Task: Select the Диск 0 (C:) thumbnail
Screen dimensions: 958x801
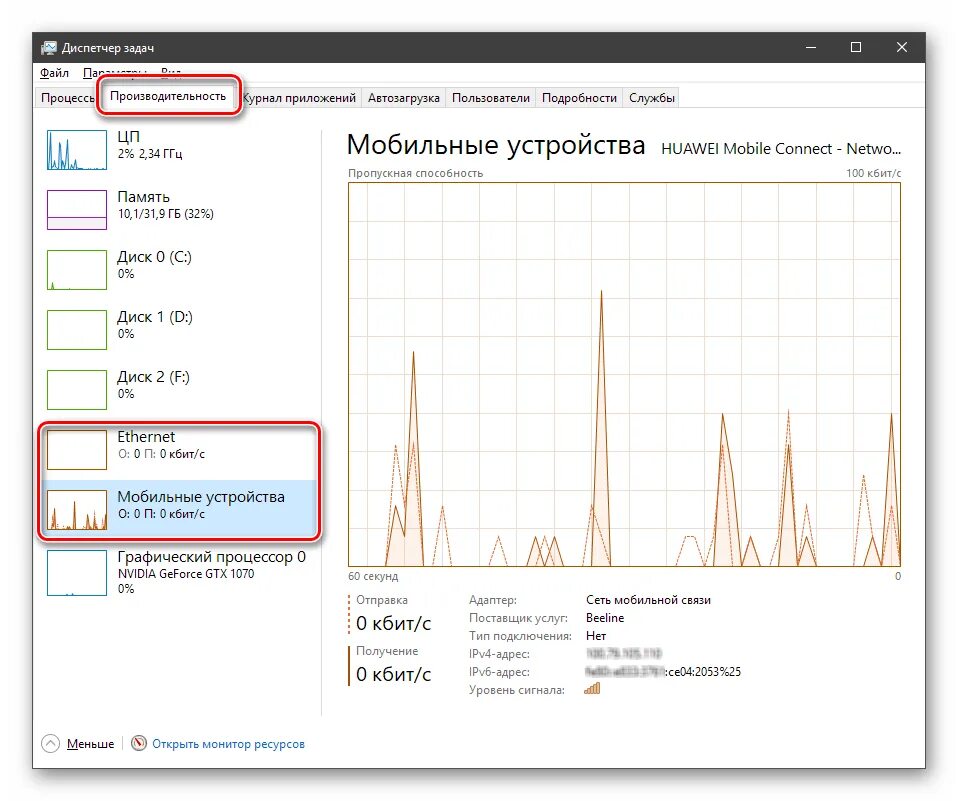Action: [77, 269]
